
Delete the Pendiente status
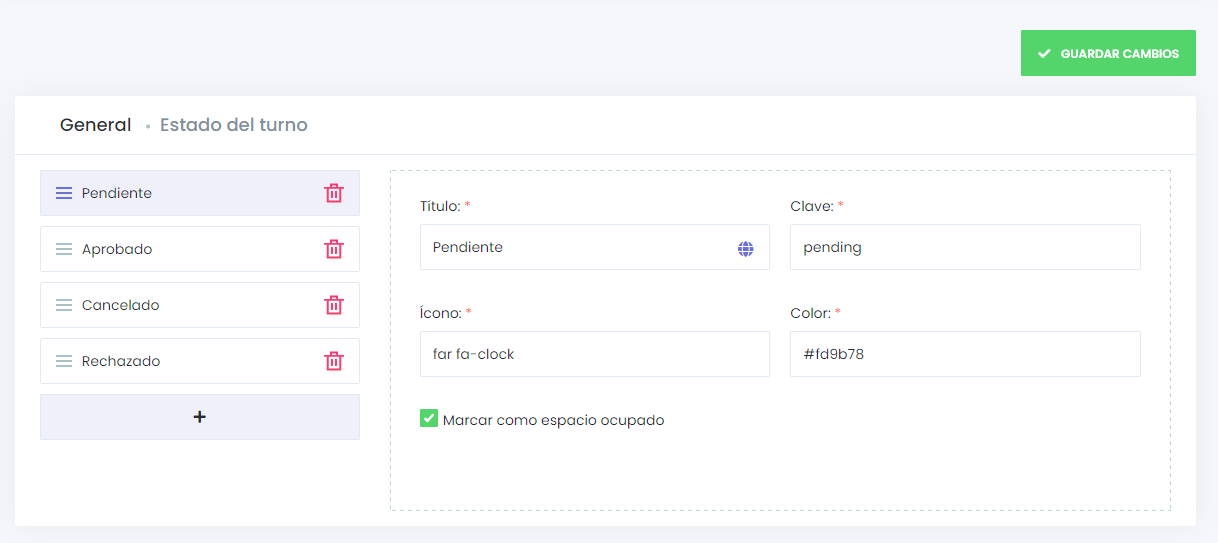(334, 193)
